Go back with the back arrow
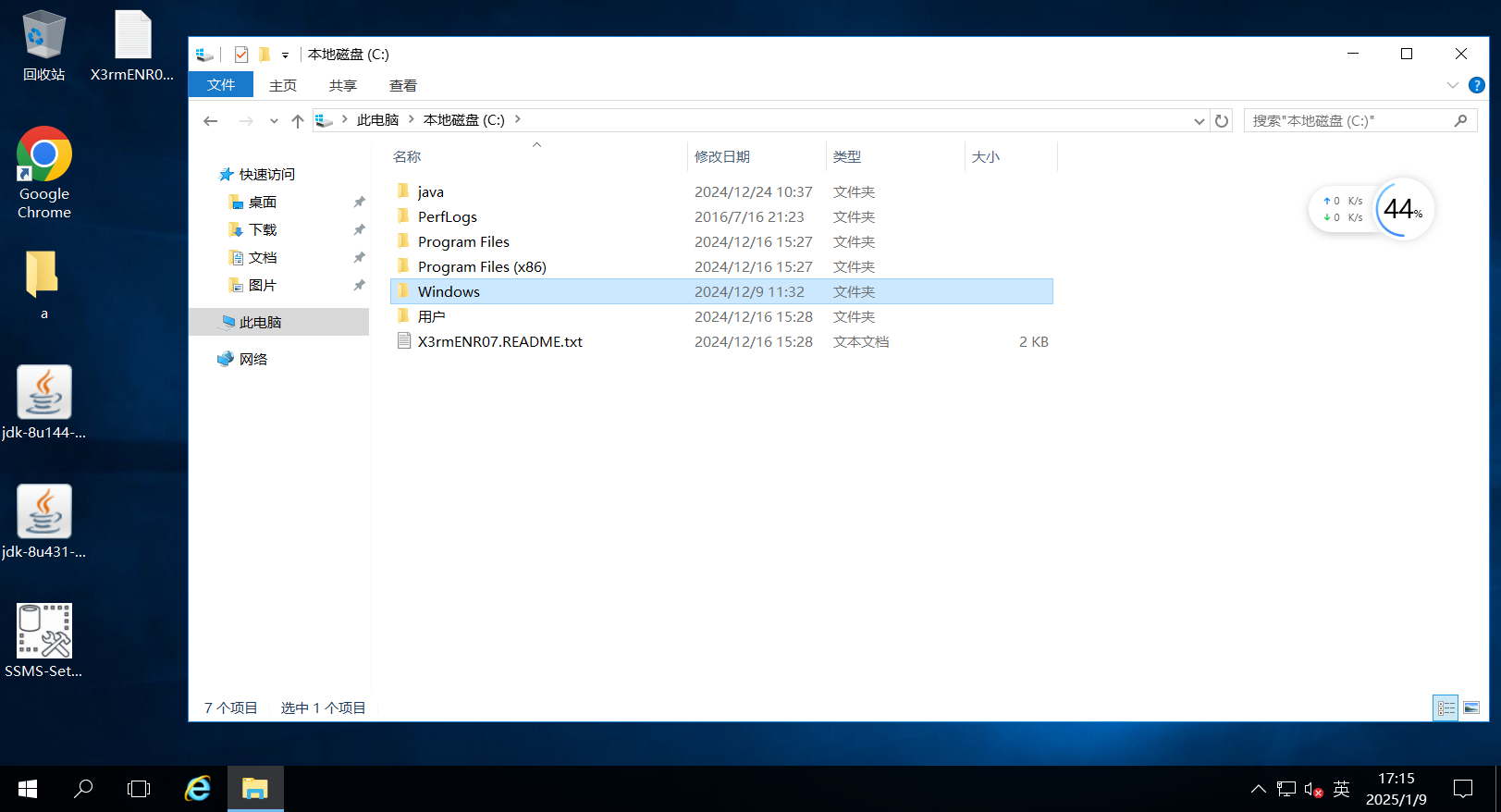The height and width of the screenshot is (812, 1501). point(211,121)
